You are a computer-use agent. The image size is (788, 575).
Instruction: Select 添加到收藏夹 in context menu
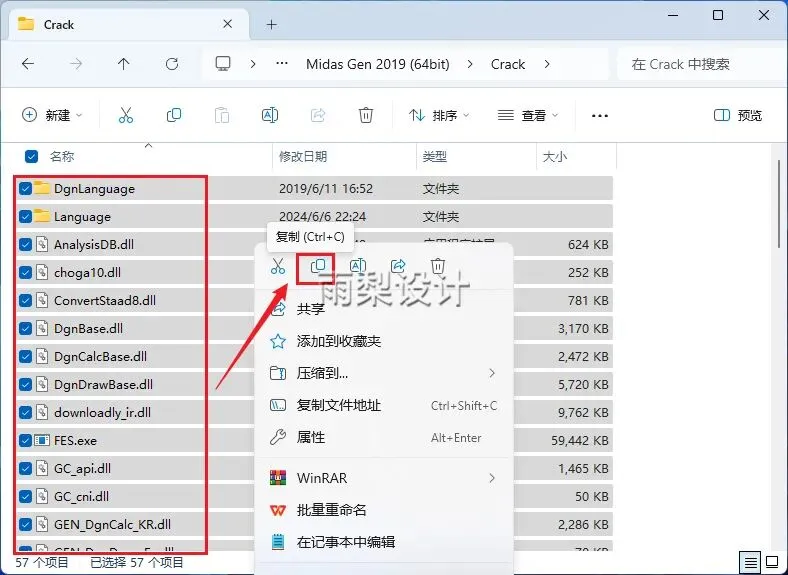384,342
